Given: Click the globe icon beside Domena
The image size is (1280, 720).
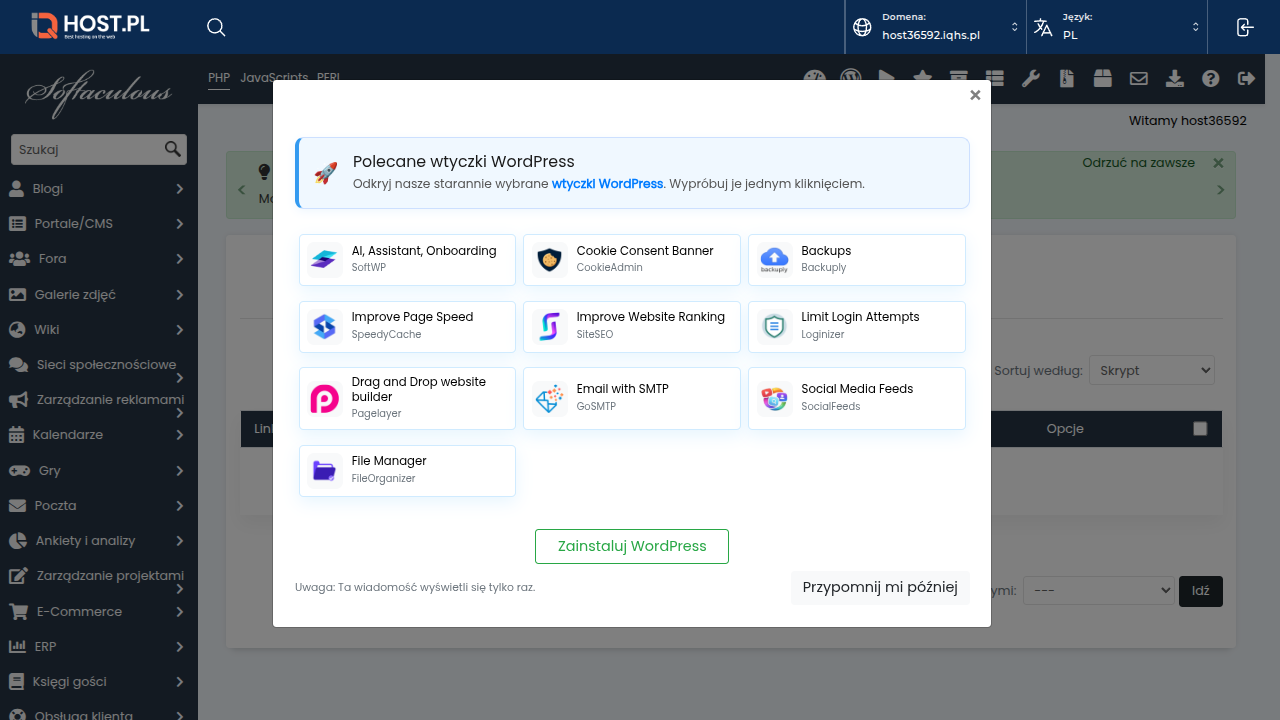Looking at the screenshot, I should point(862,27).
